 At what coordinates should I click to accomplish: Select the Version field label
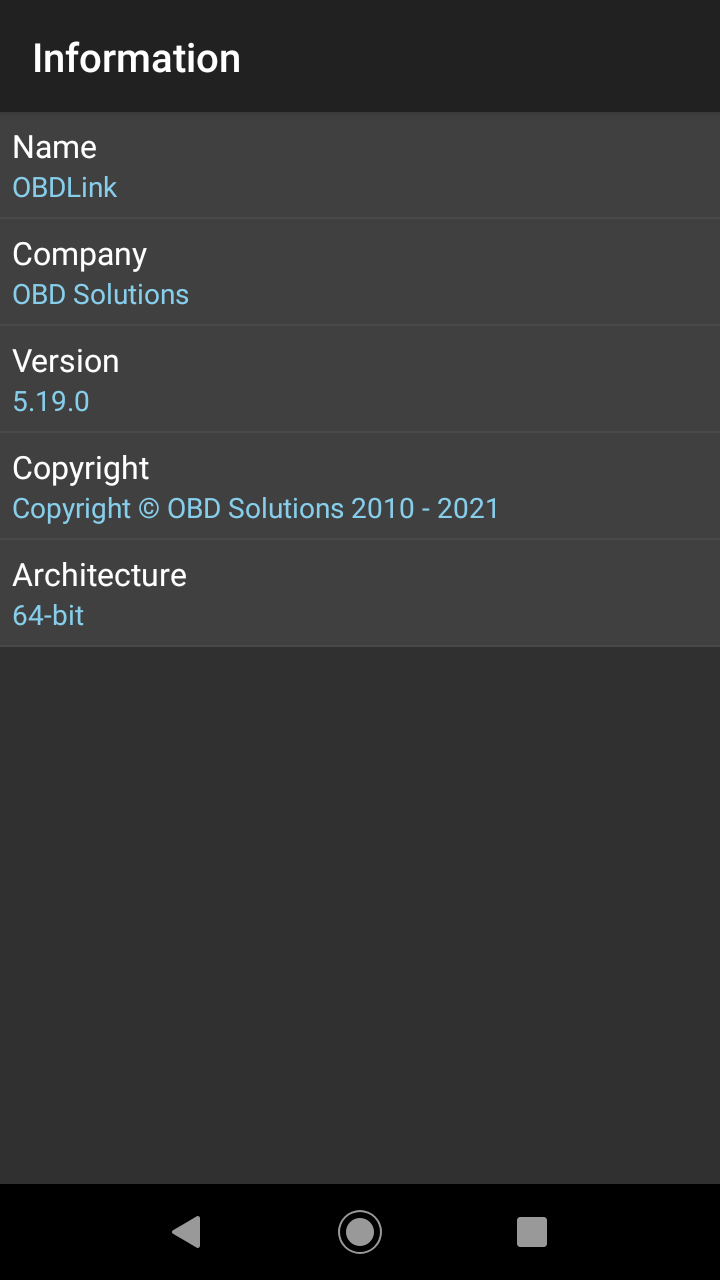click(x=66, y=361)
